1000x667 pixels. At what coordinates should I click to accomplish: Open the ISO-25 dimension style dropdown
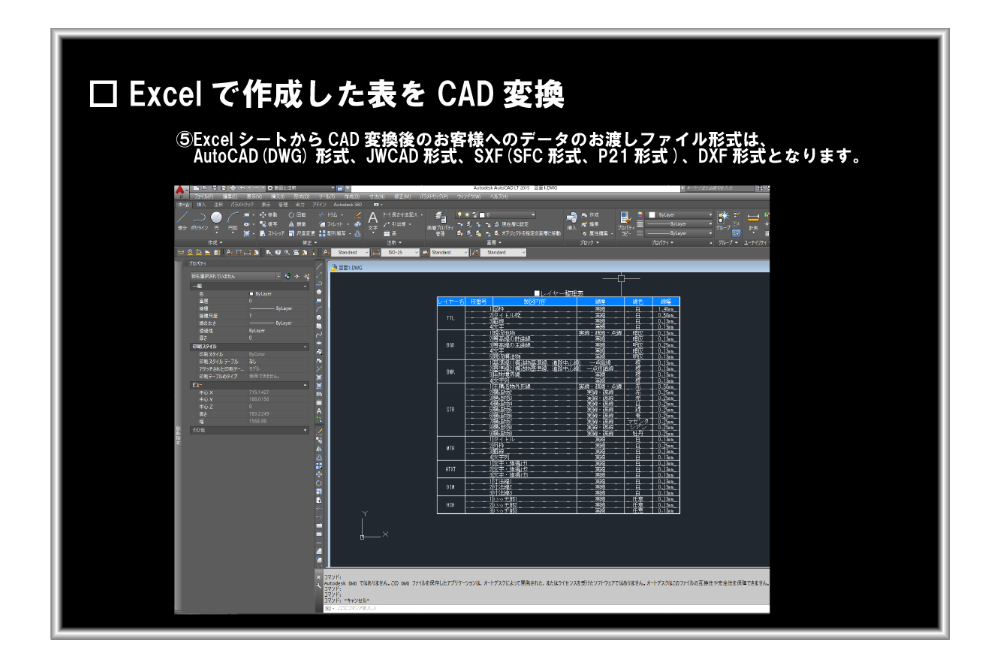(x=401, y=253)
